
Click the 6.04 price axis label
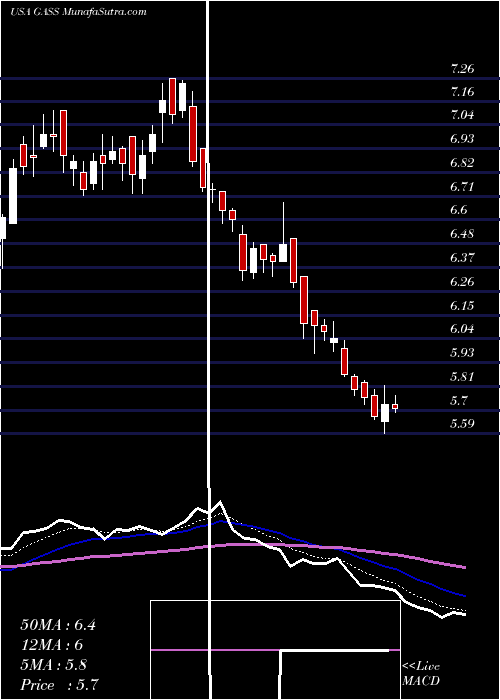(462, 329)
